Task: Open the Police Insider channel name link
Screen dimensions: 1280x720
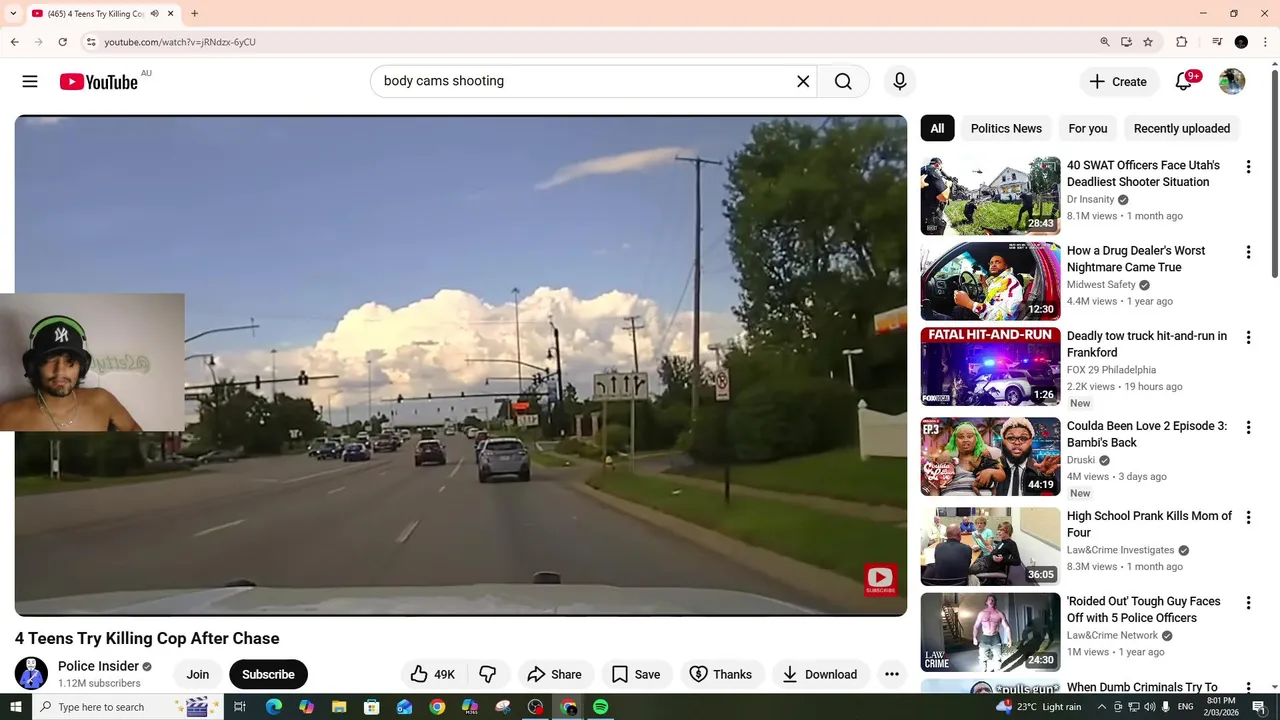Action: (98, 666)
